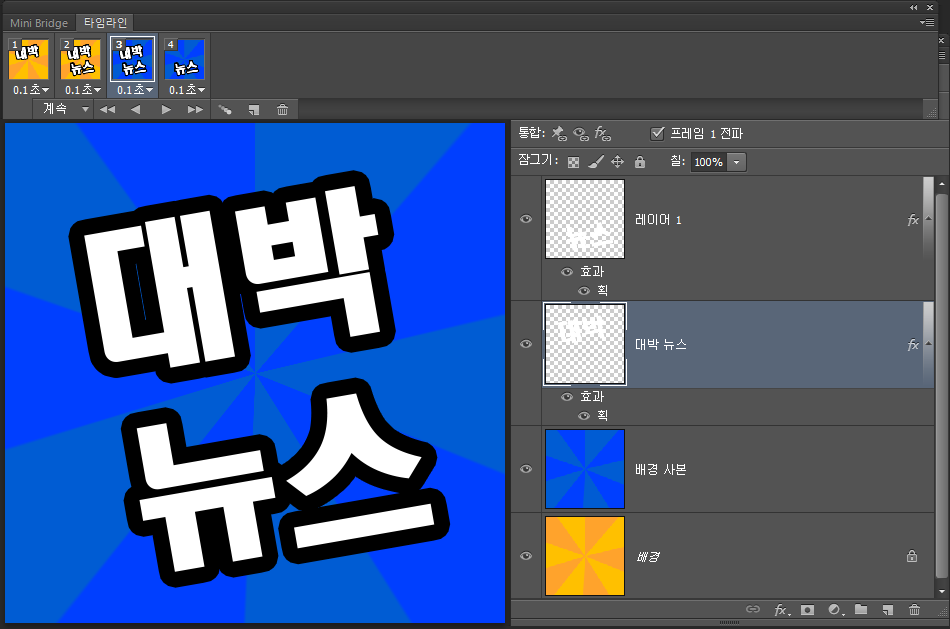Open the fill percentage dropdown arrow
950x629 pixels.
[x=736, y=162]
